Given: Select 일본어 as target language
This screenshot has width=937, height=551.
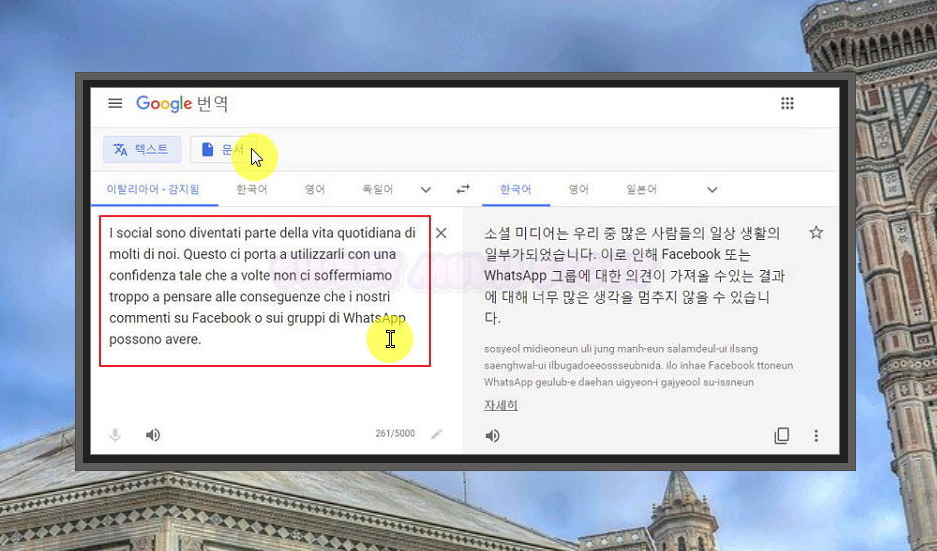Looking at the screenshot, I should pyautogui.click(x=641, y=189).
